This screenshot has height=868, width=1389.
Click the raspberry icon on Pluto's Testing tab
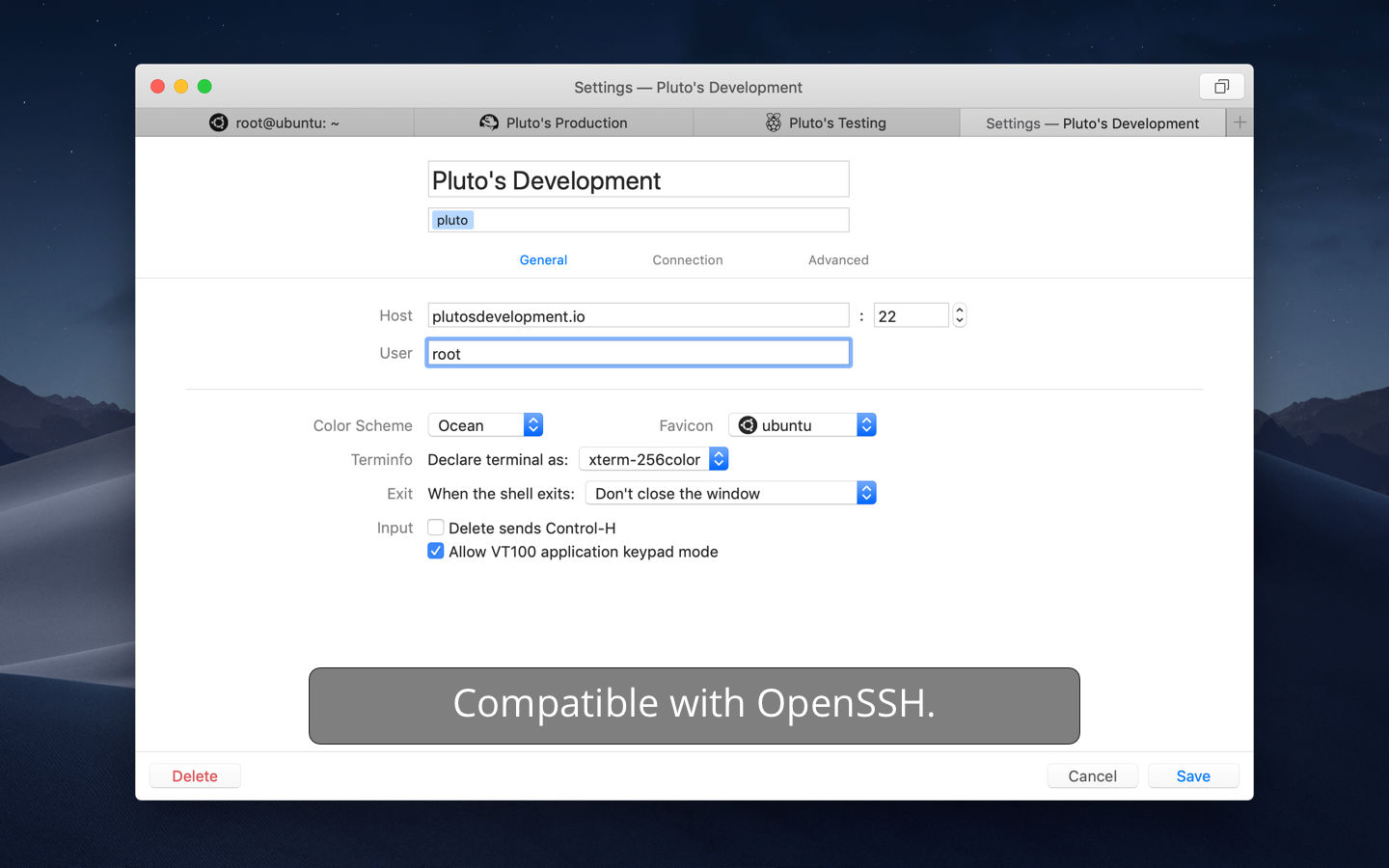tap(774, 122)
